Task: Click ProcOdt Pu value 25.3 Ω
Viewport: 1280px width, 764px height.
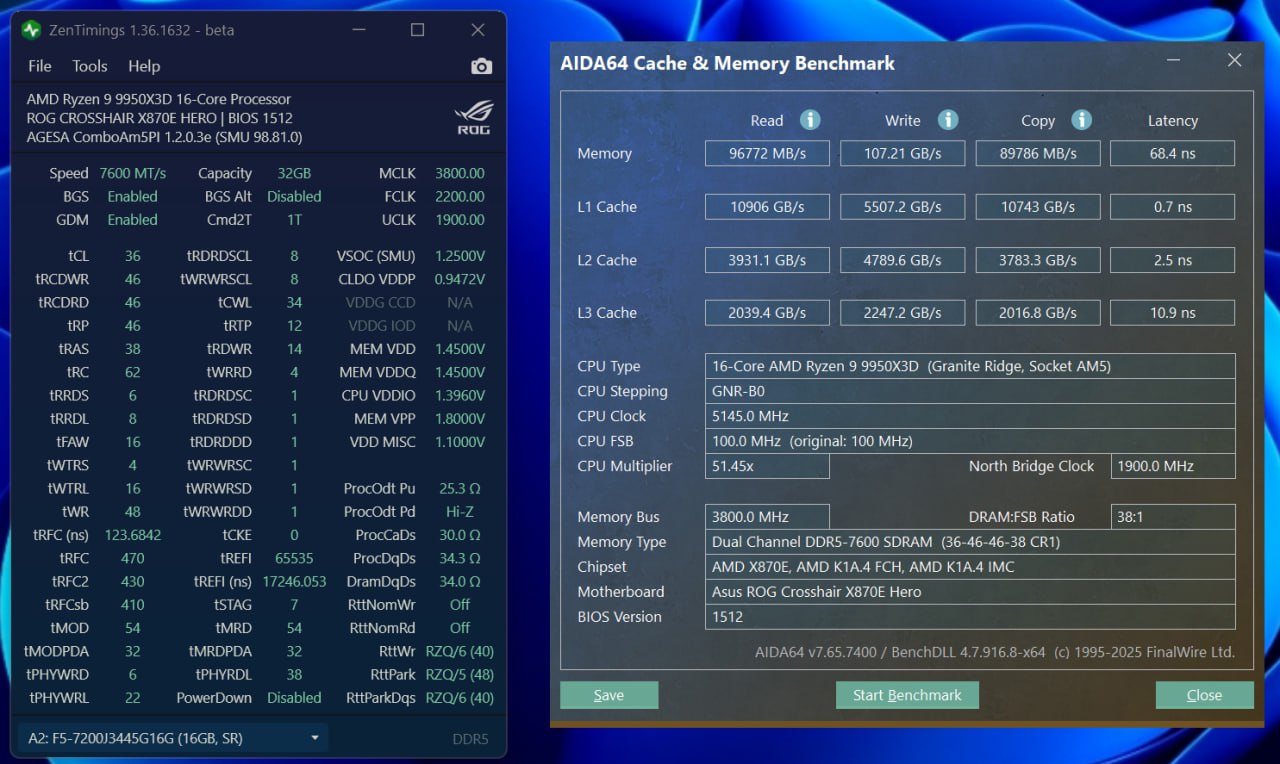Action: pos(460,489)
